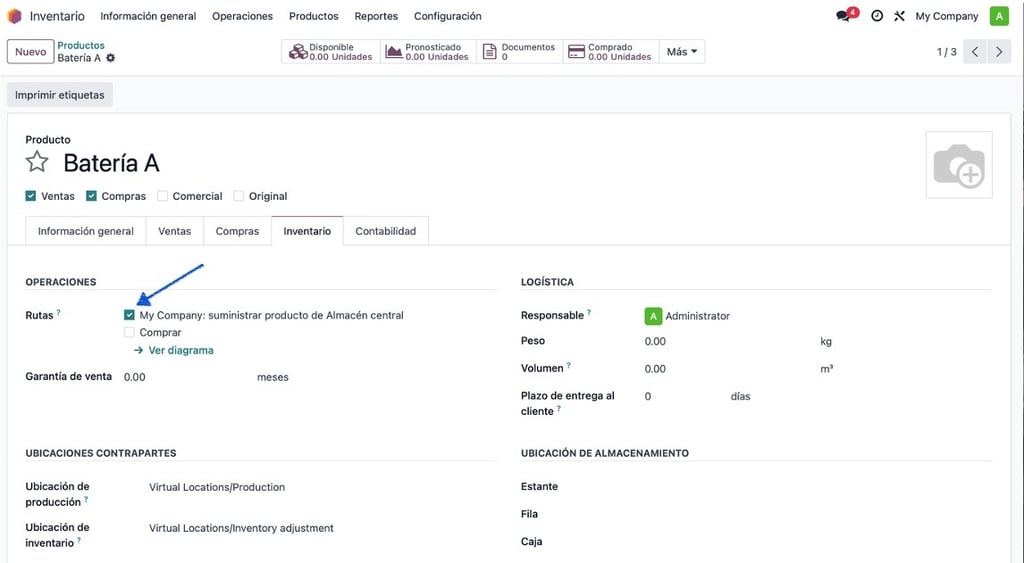The image size is (1024, 563).
Task: Open the developer tools wrench icon
Action: click(x=899, y=16)
